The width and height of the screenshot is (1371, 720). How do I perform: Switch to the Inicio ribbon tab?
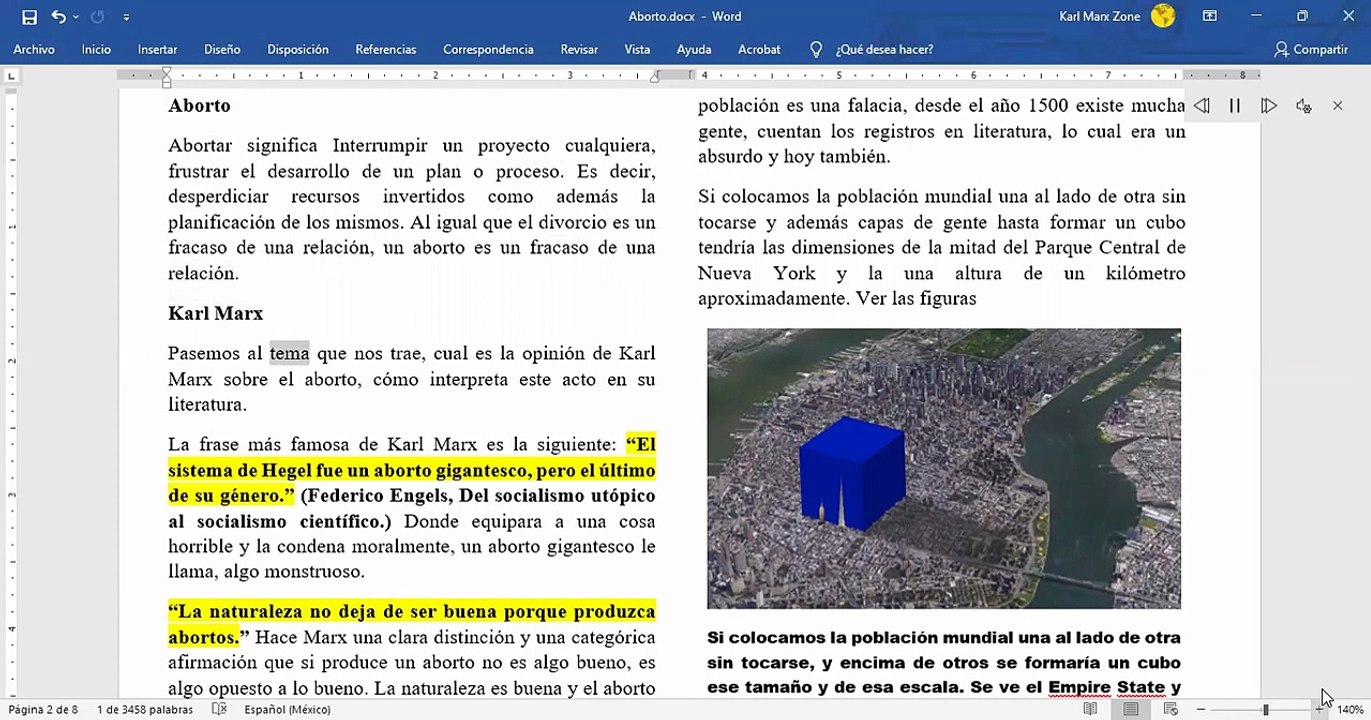pos(96,49)
